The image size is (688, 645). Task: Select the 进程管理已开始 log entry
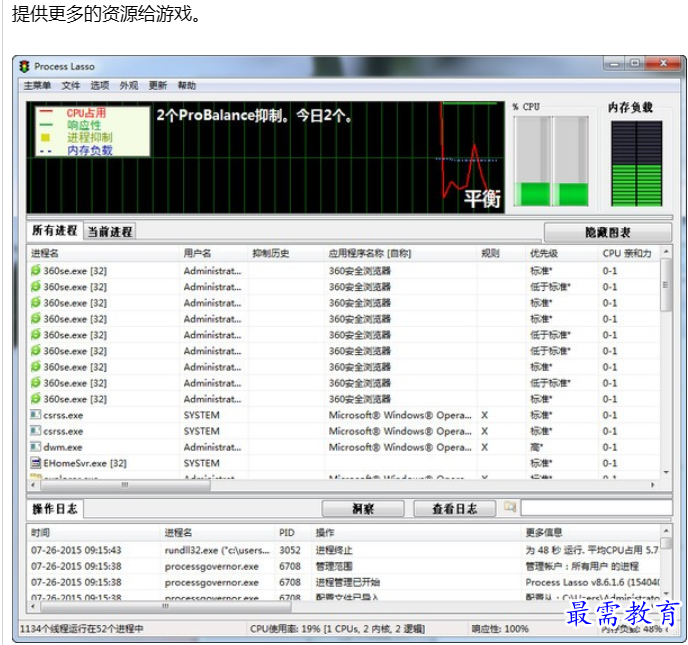(x=344, y=582)
